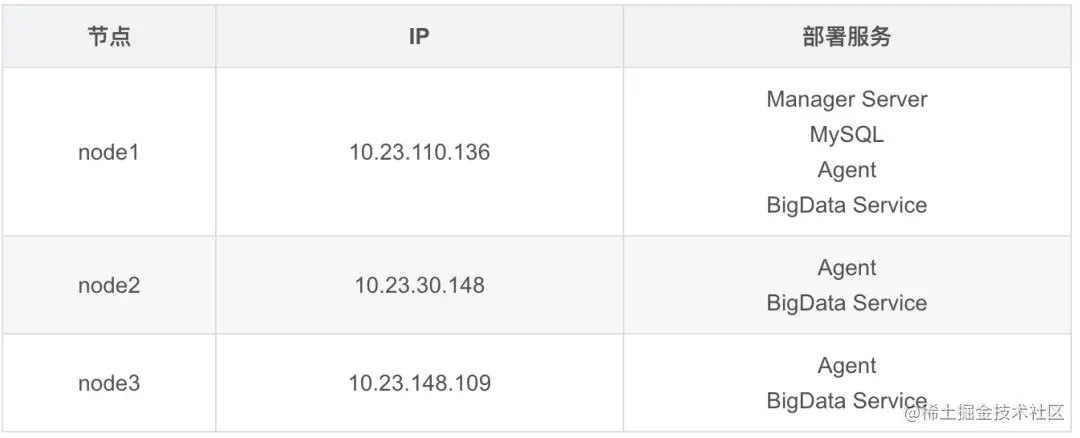1080x438 pixels.
Task: Click Agent text in node1 row
Action: (x=846, y=170)
